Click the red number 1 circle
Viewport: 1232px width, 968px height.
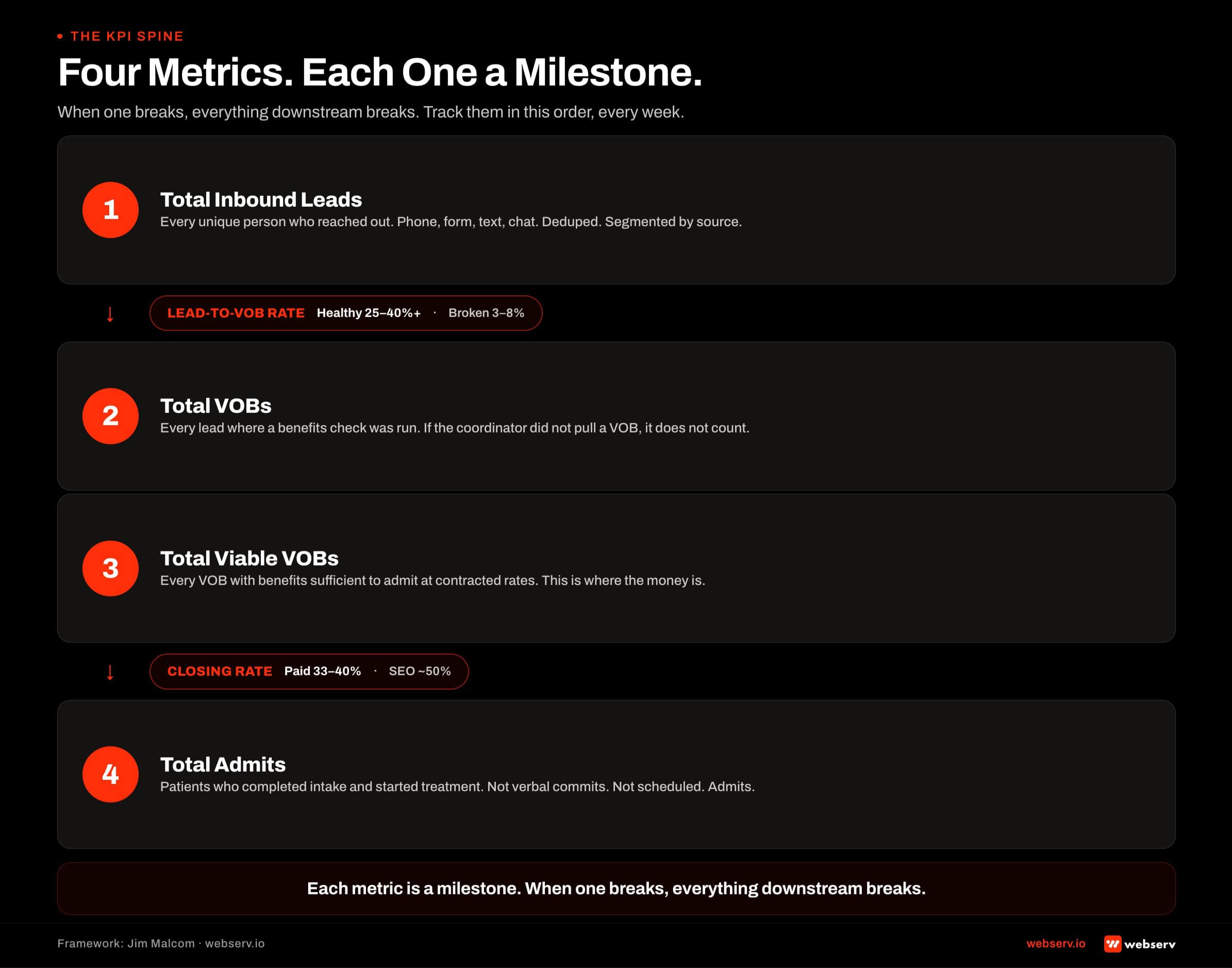coord(110,210)
